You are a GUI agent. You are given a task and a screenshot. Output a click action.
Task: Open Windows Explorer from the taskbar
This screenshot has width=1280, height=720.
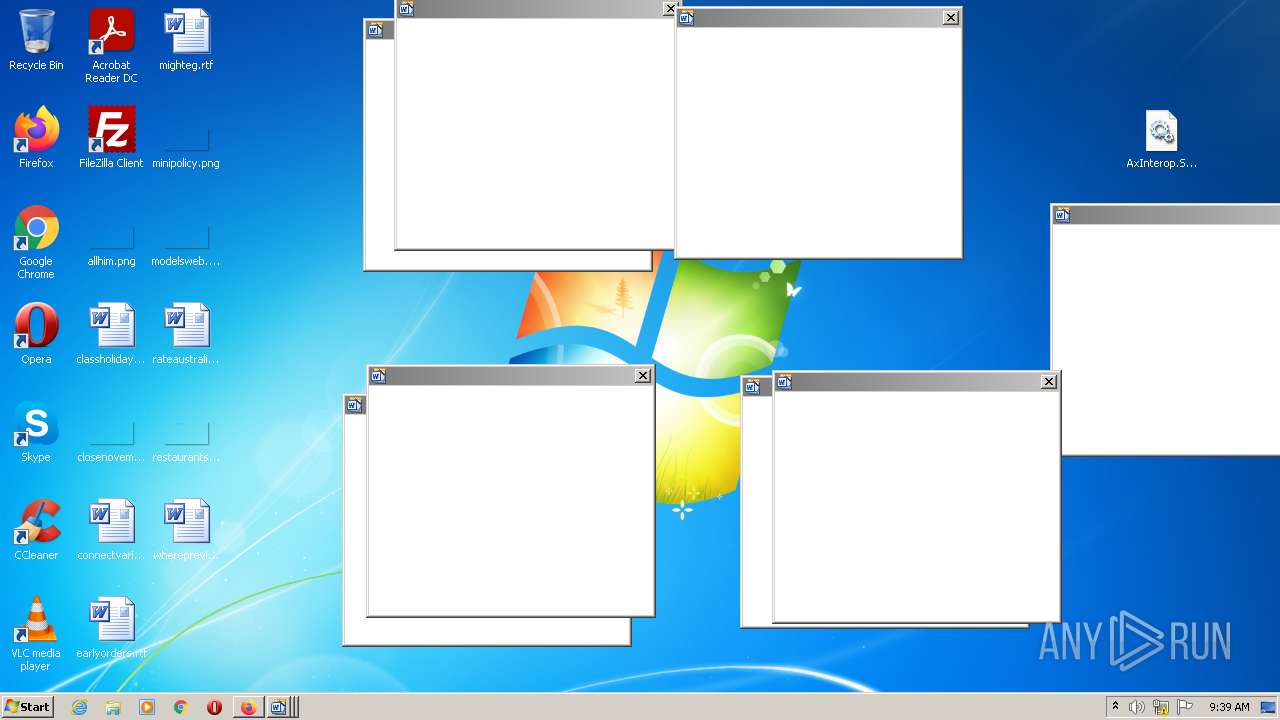point(113,707)
